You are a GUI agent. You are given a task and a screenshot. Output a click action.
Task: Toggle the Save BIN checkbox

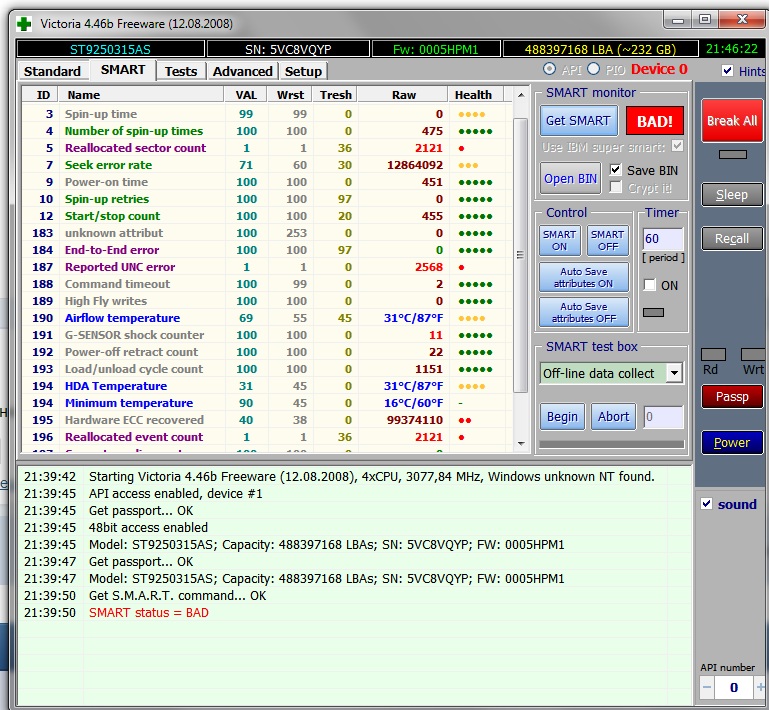pyautogui.click(x=615, y=170)
